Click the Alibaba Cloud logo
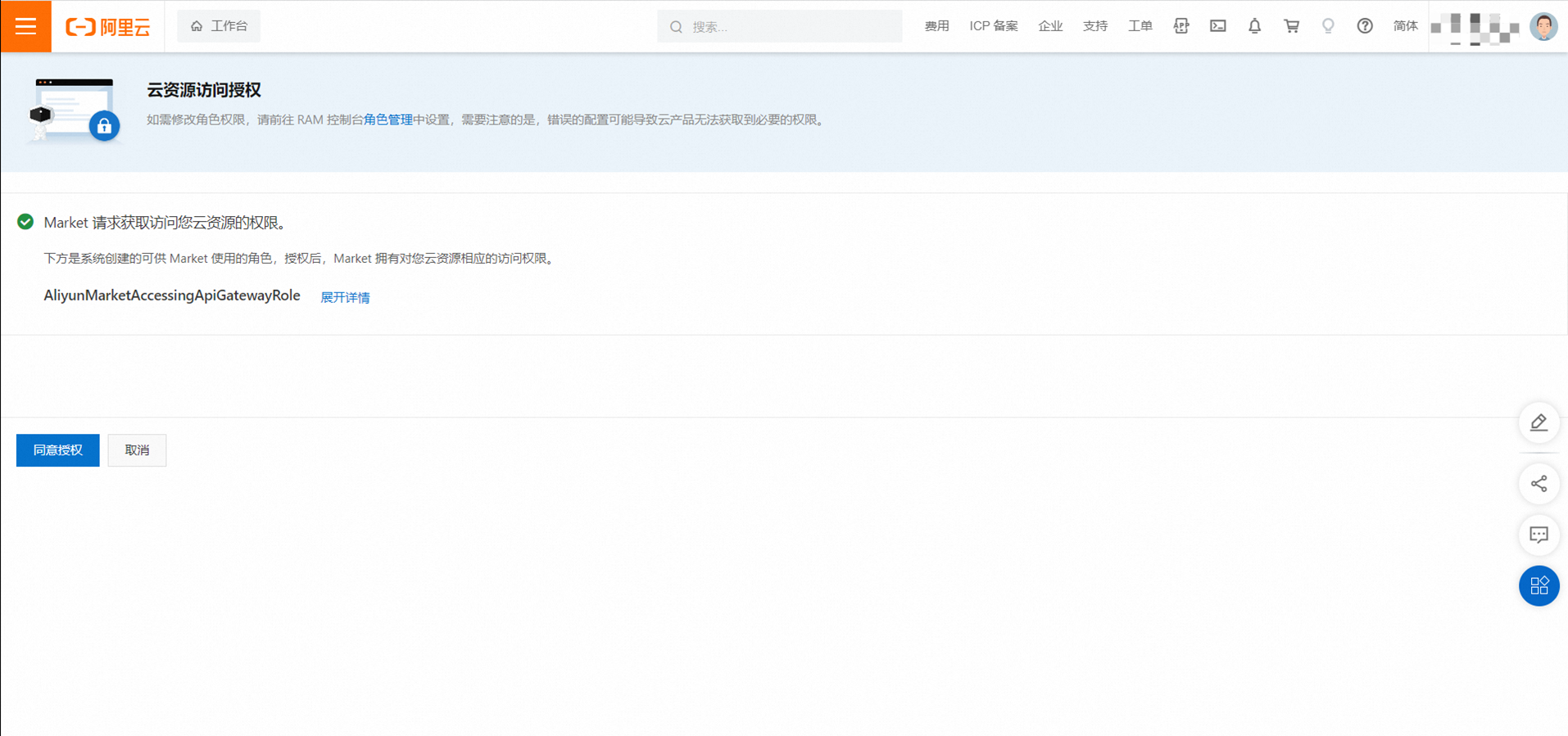 click(108, 27)
